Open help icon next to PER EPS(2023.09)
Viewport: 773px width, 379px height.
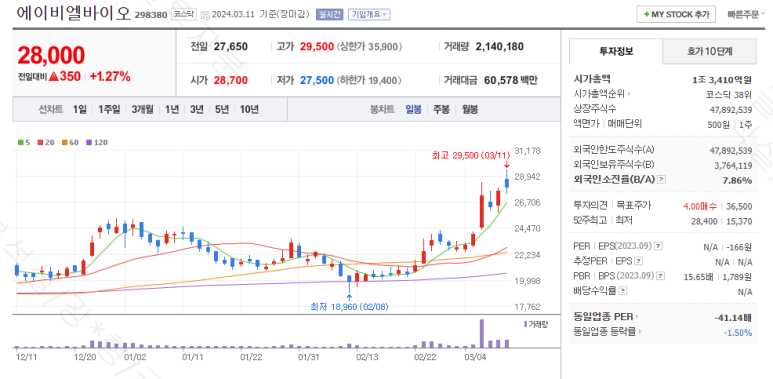[658, 246]
